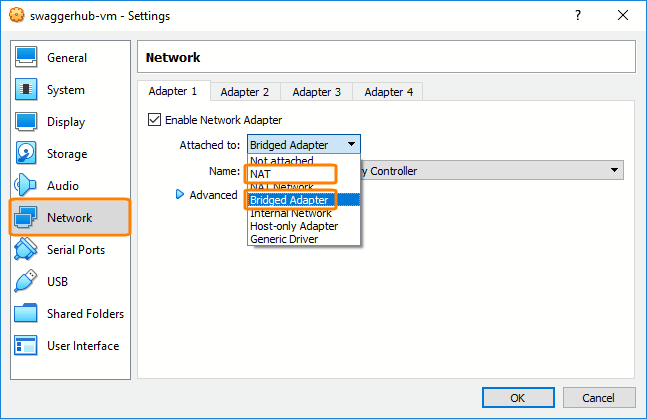Image resolution: width=647 pixels, height=419 pixels.
Task: Click the title bar help question mark
Action: pyautogui.click(x=578, y=16)
